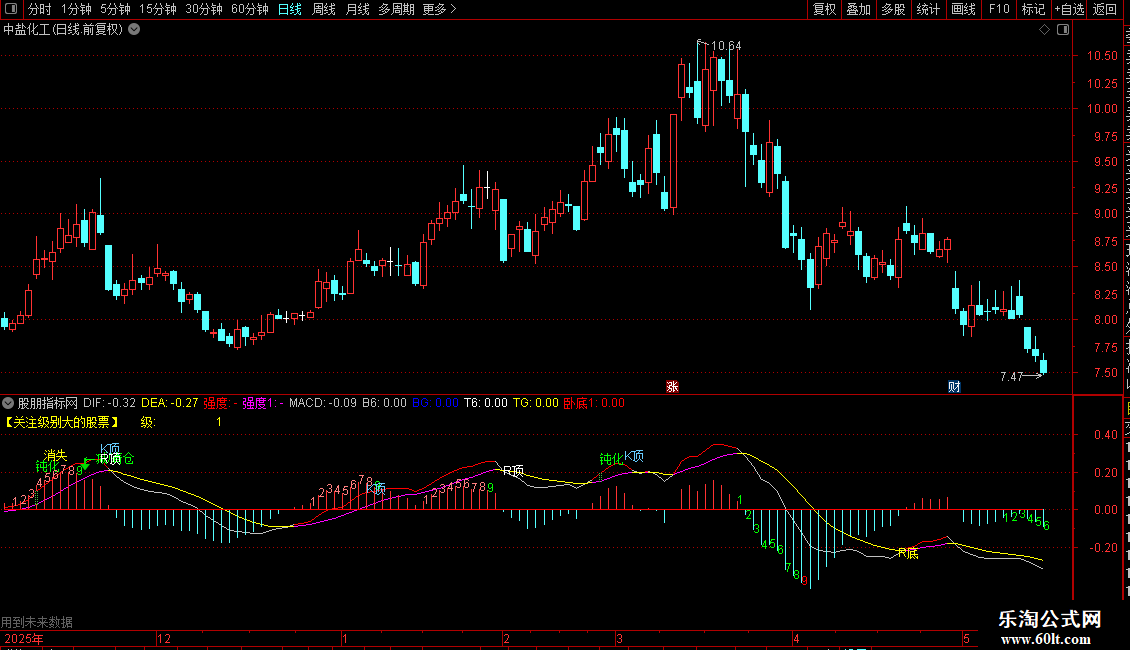Open the 股朋指标网 indicator dropdown
Viewport: 1130px width, 650px height.
(x=8, y=403)
